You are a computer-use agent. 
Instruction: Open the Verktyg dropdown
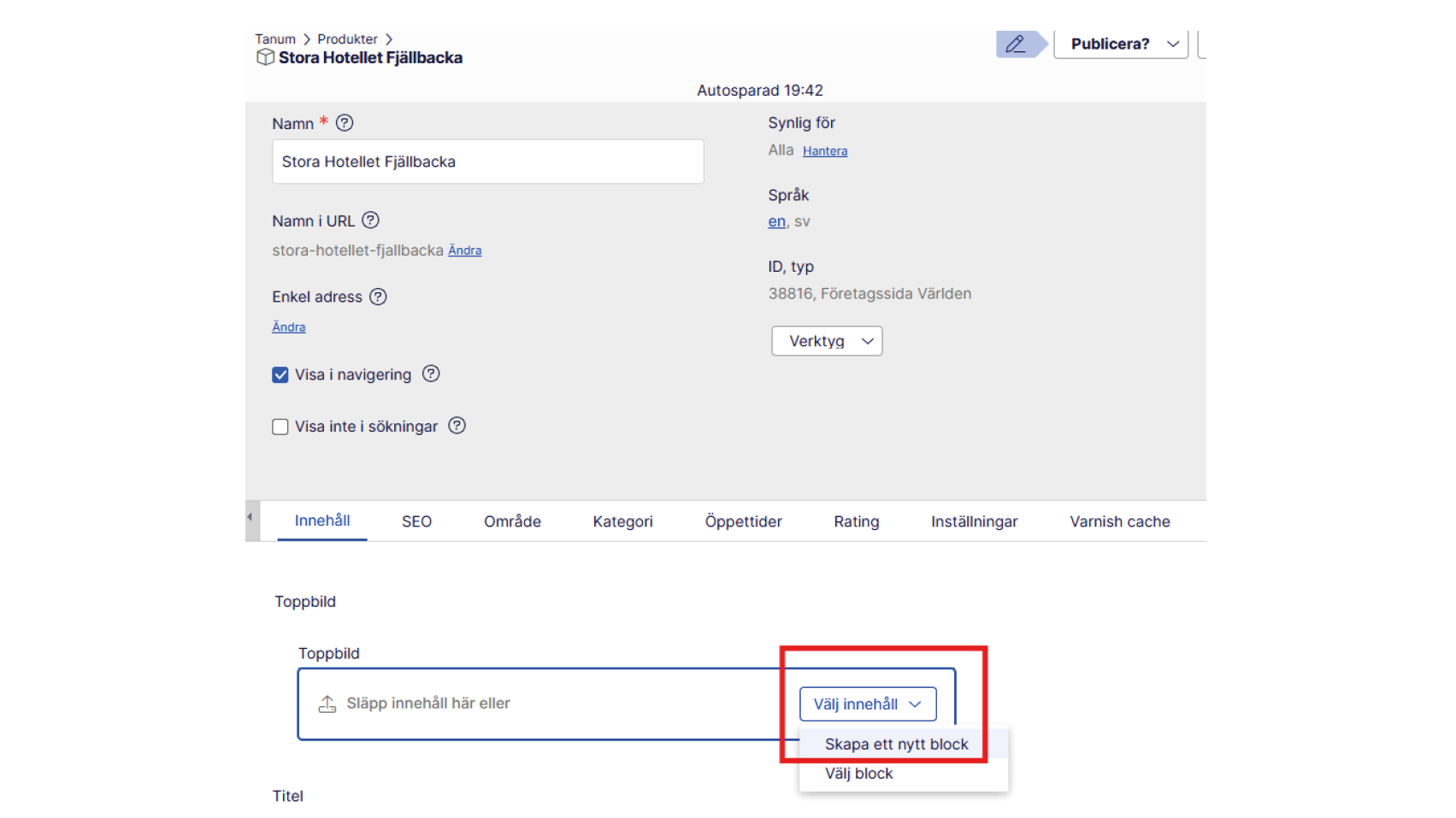(827, 341)
